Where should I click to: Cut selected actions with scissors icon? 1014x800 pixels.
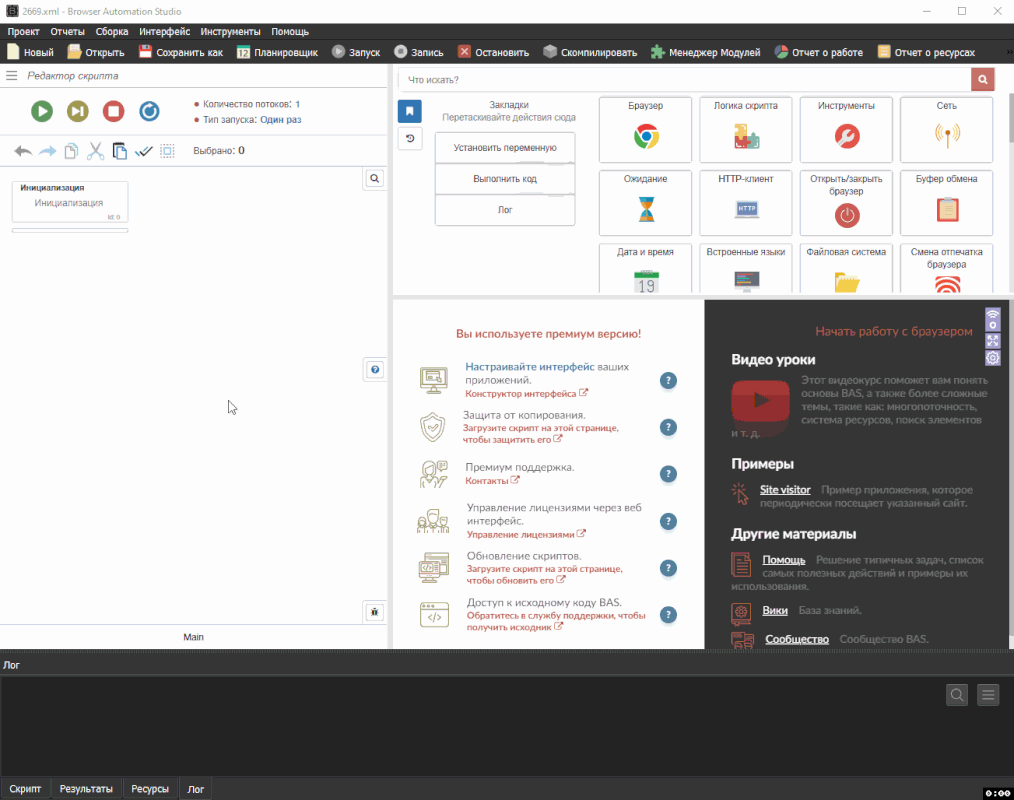coord(96,151)
